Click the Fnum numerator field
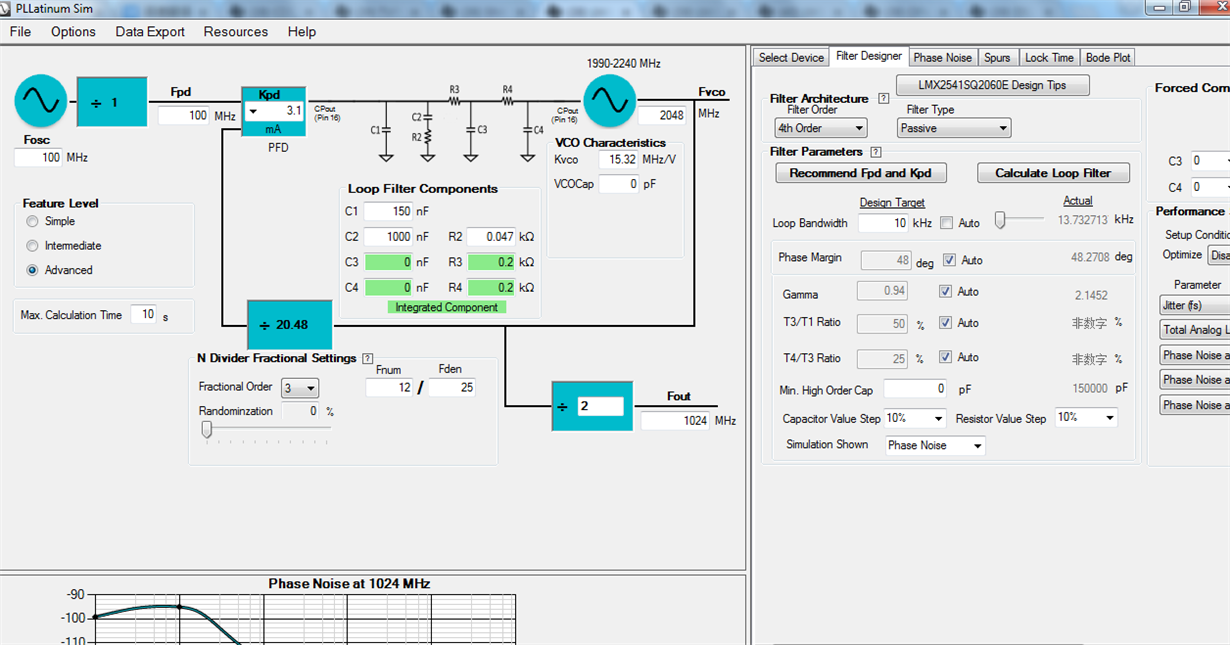 pyautogui.click(x=390, y=388)
